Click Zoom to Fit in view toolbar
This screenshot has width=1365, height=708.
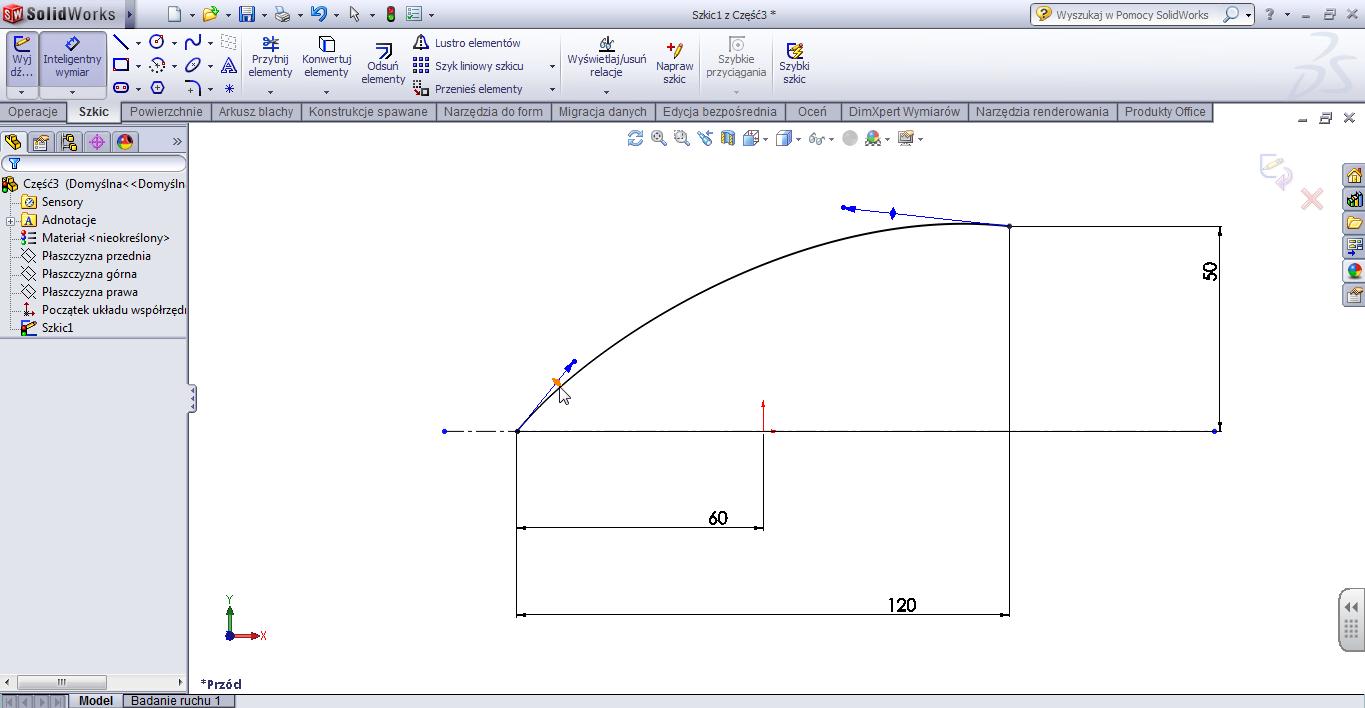[x=659, y=138]
